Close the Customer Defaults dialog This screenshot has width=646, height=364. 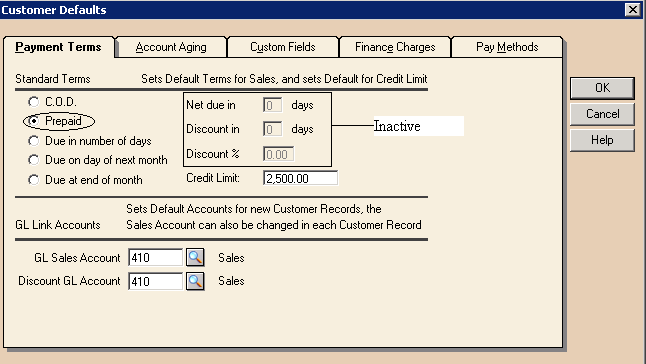click(x=633, y=9)
